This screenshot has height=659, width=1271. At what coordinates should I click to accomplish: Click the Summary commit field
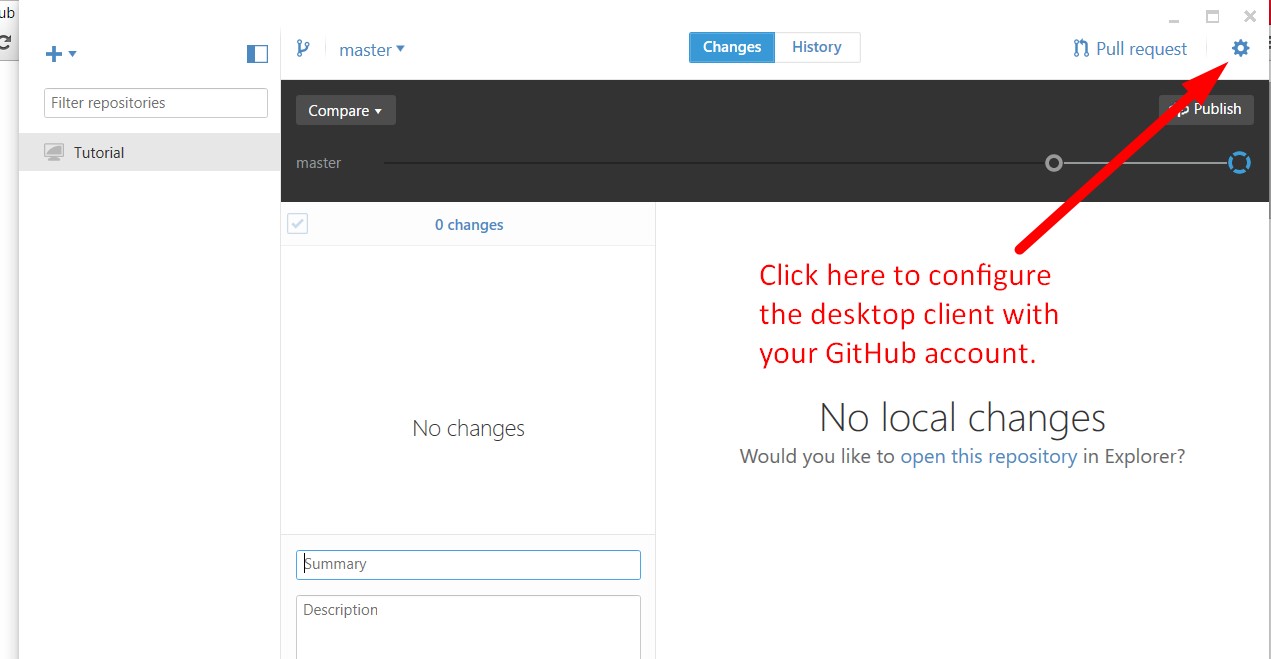tap(468, 565)
